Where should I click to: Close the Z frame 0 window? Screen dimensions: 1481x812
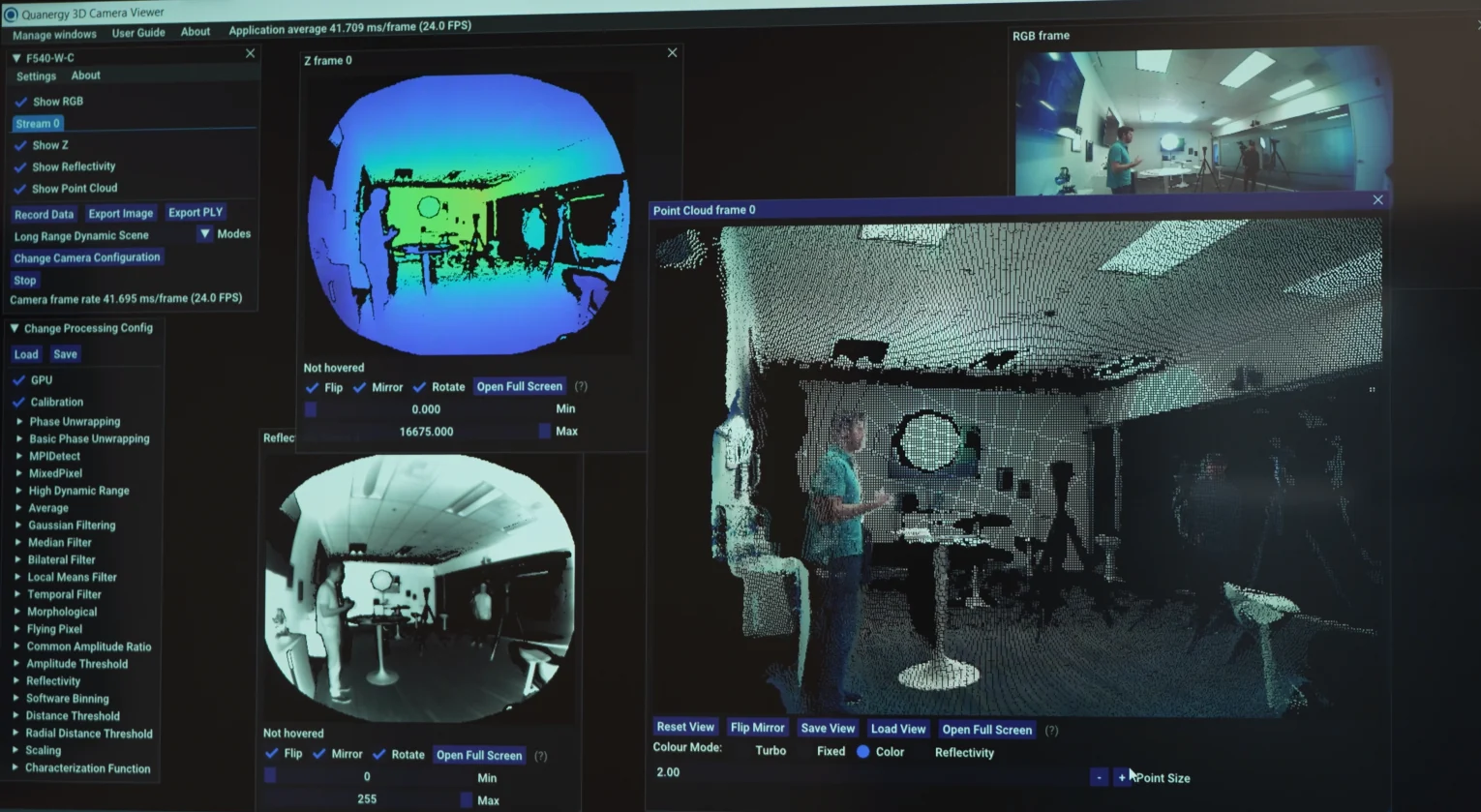coord(673,53)
